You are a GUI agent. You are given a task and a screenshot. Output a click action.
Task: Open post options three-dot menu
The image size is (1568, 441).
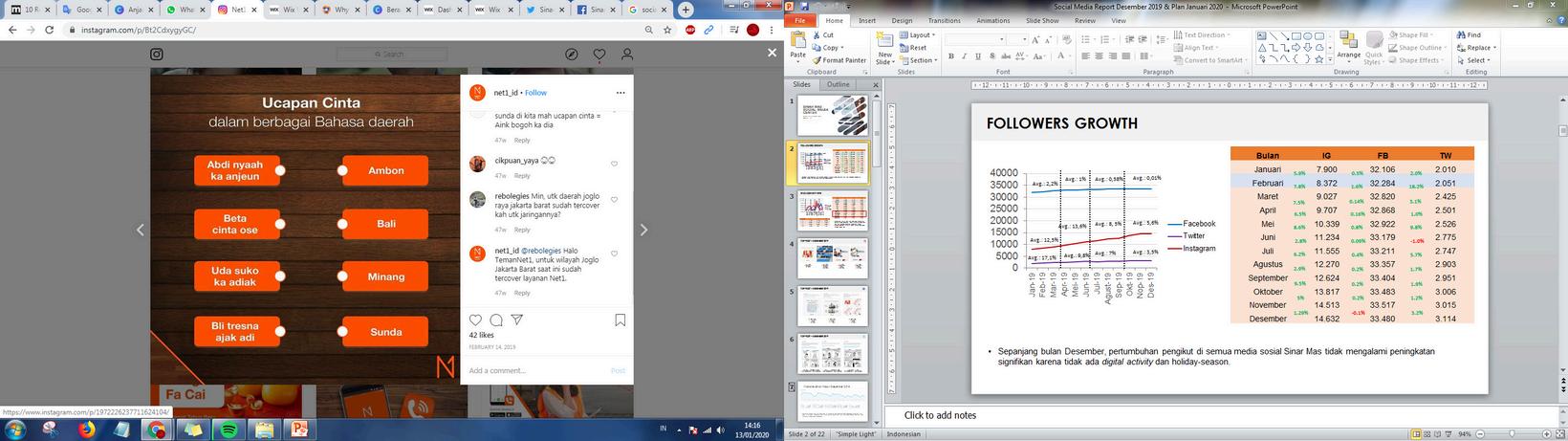click(x=621, y=93)
